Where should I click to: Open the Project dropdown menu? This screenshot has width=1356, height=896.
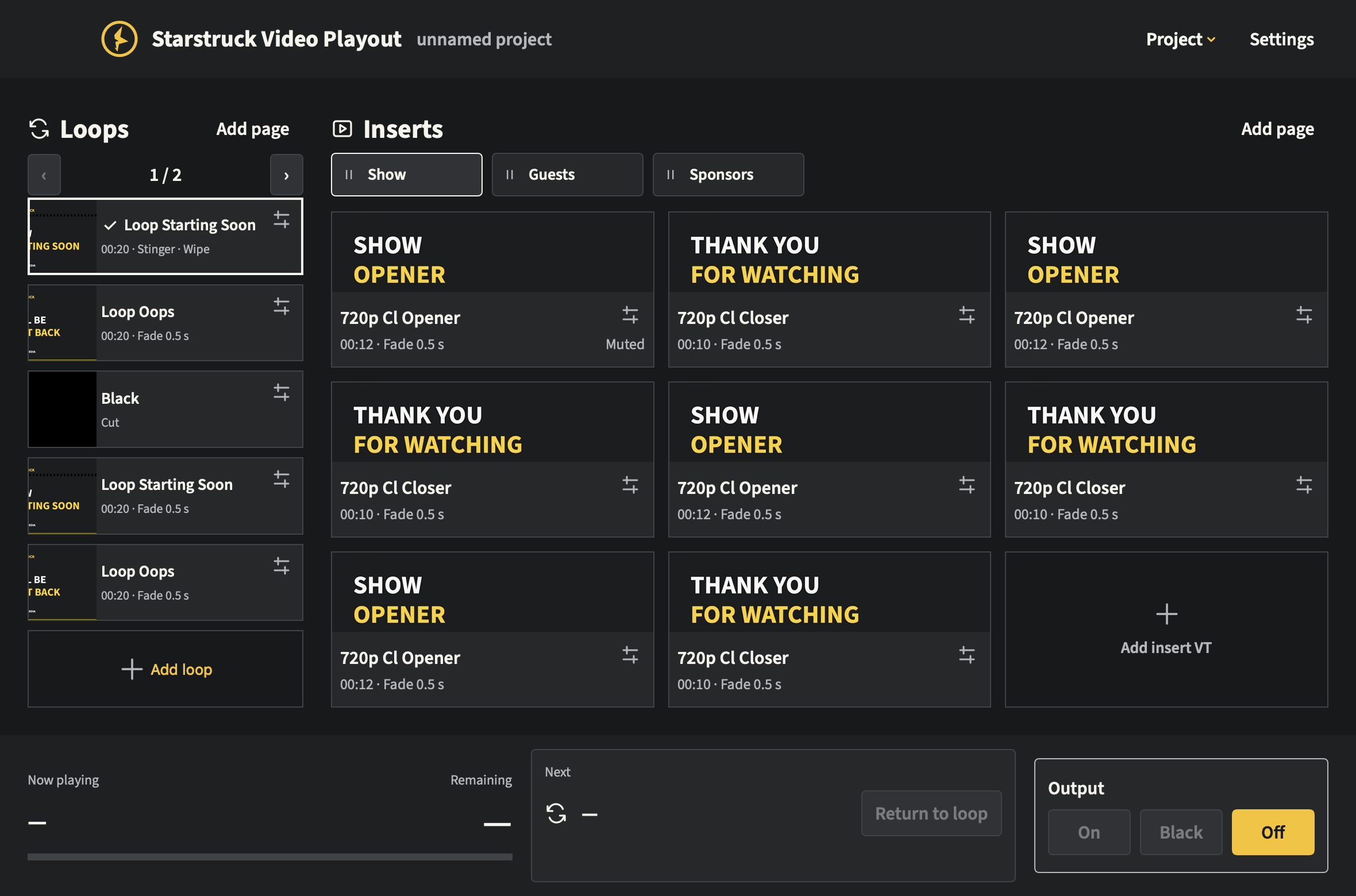pyautogui.click(x=1180, y=39)
